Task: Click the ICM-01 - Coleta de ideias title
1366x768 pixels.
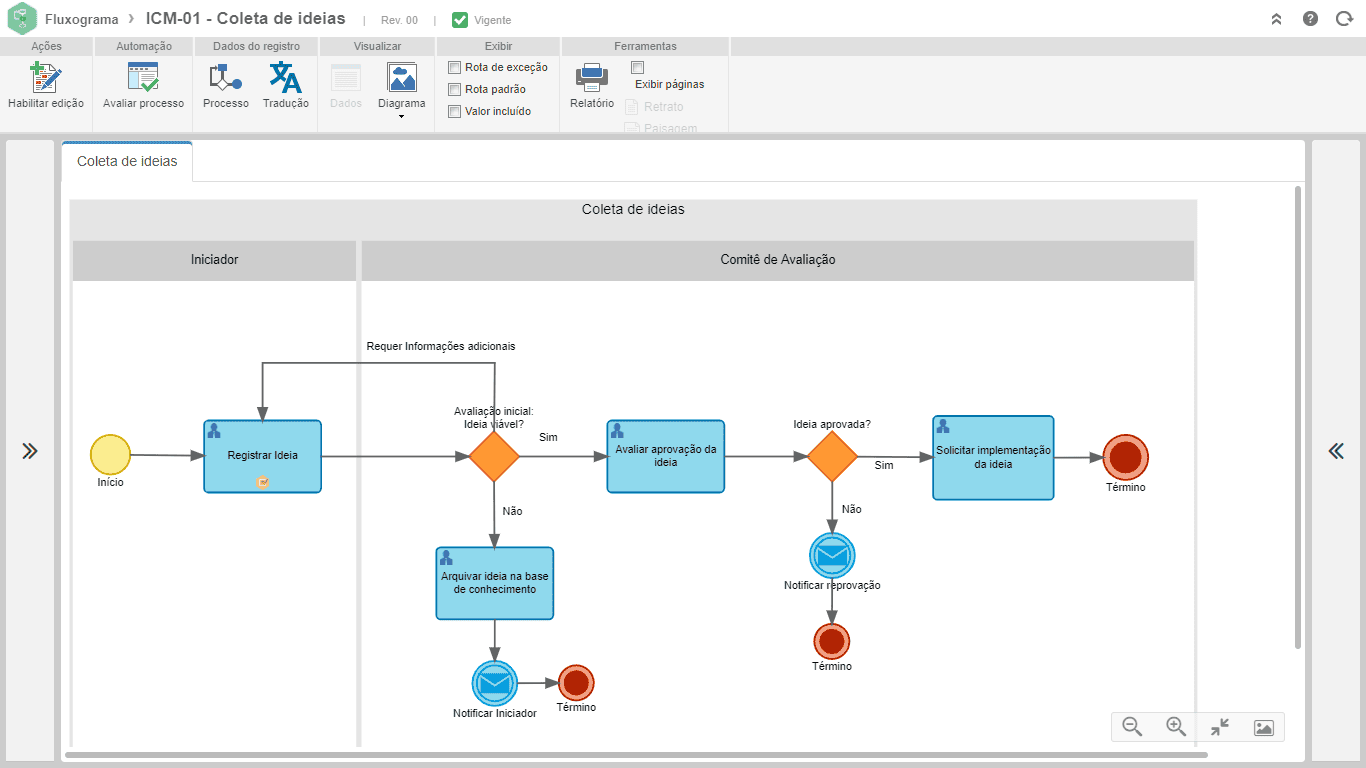Action: coord(246,18)
